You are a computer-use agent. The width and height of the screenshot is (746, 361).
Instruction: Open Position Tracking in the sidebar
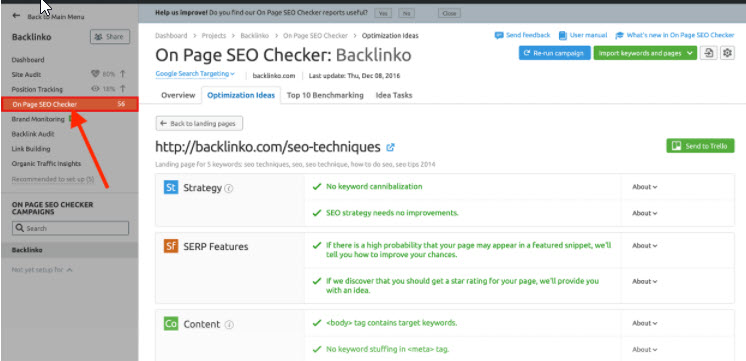click(37, 89)
